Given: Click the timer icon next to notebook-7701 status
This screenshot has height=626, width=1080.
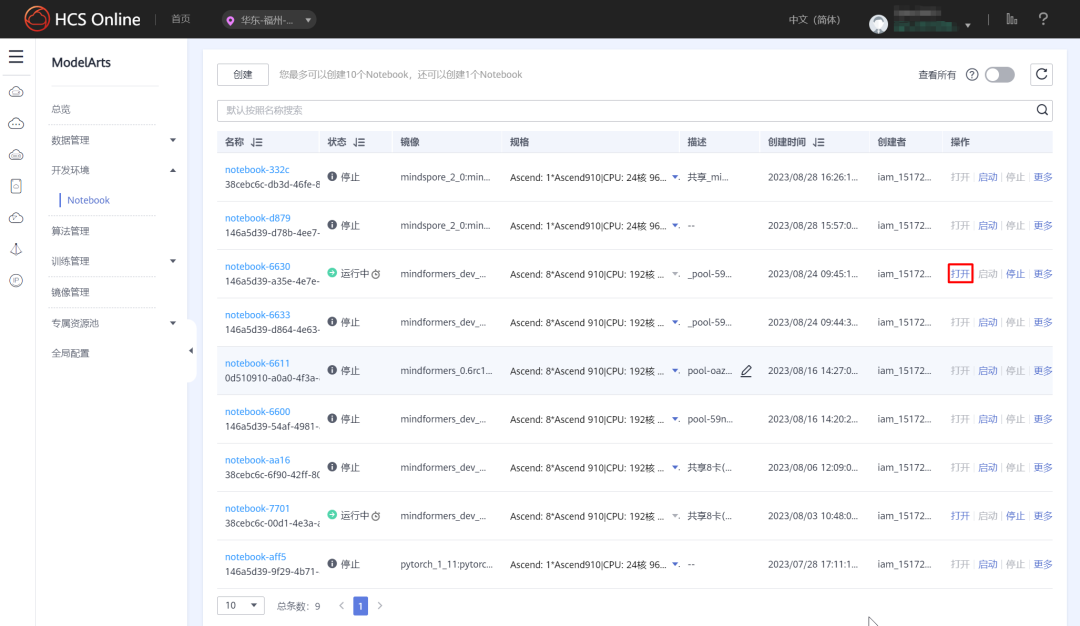Looking at the screenshot, I should (376, 516).
